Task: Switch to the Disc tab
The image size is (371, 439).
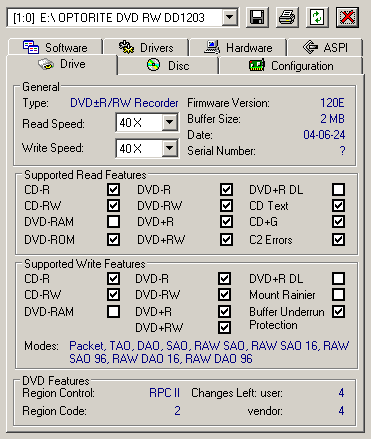Action: click(x=168, y=65)
